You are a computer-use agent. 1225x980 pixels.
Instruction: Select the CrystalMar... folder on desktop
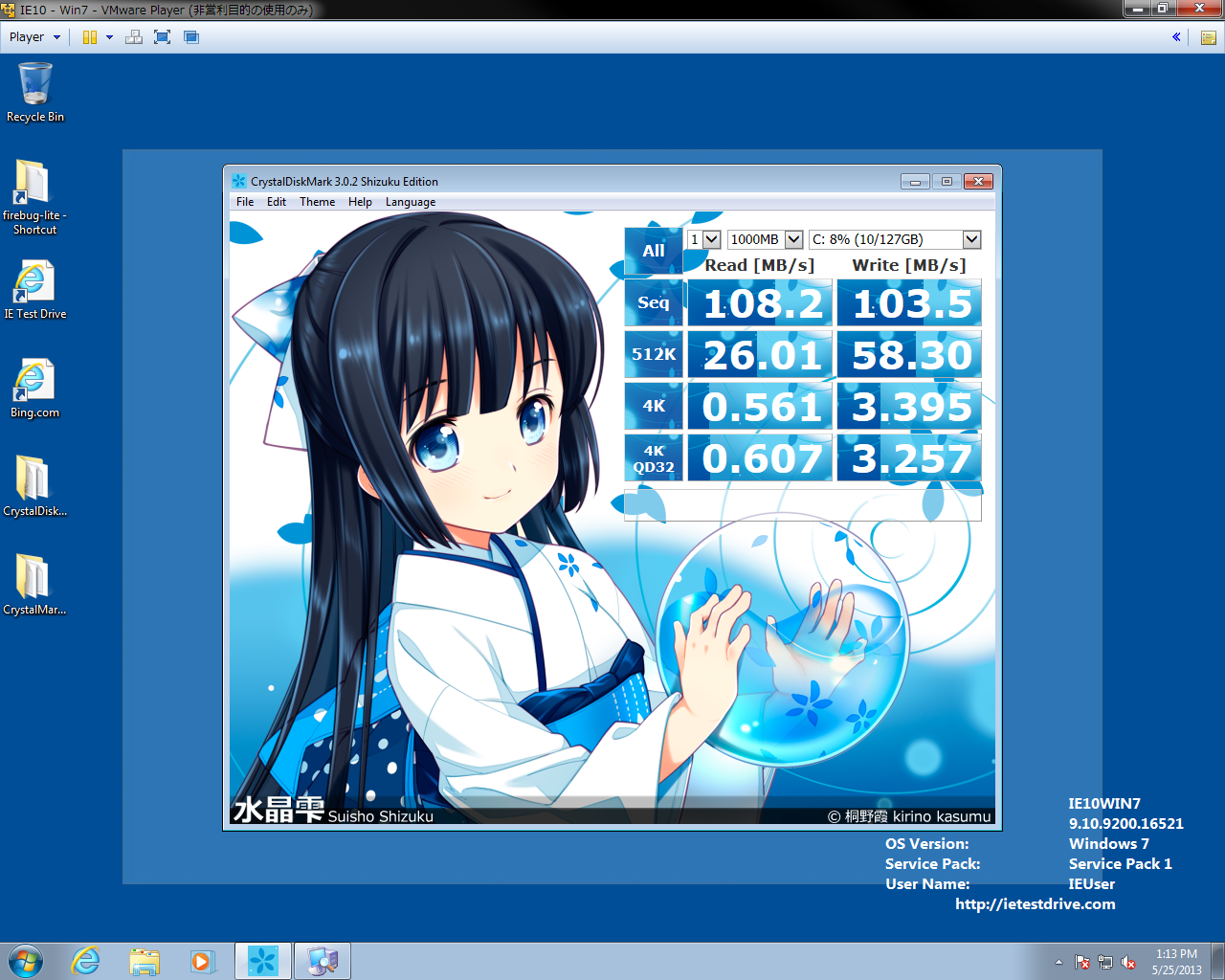[x=35, y=585]
